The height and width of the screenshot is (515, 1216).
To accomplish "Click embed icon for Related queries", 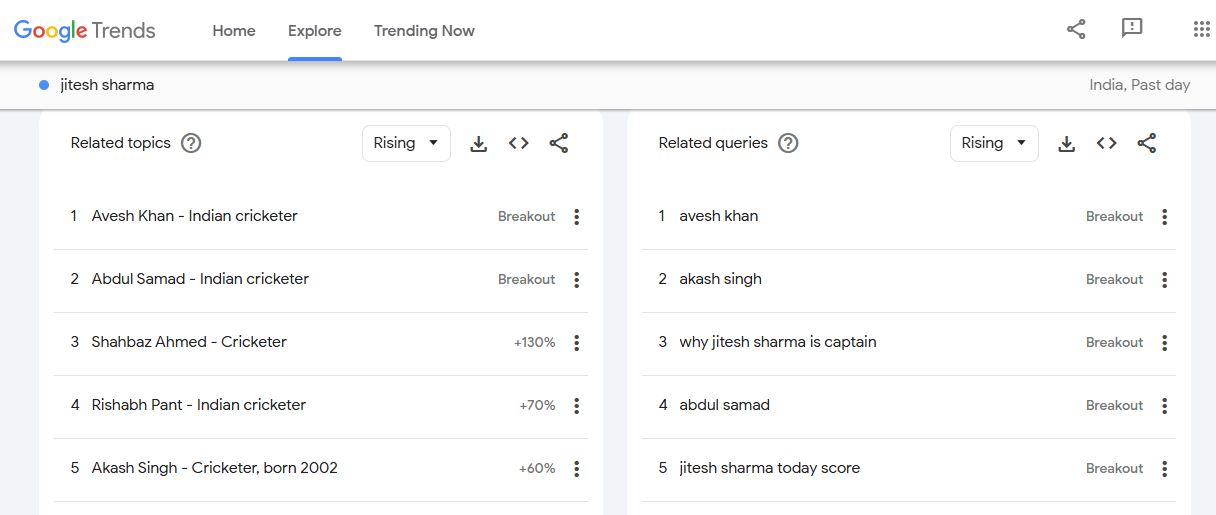I will [x=1106, y=143].
